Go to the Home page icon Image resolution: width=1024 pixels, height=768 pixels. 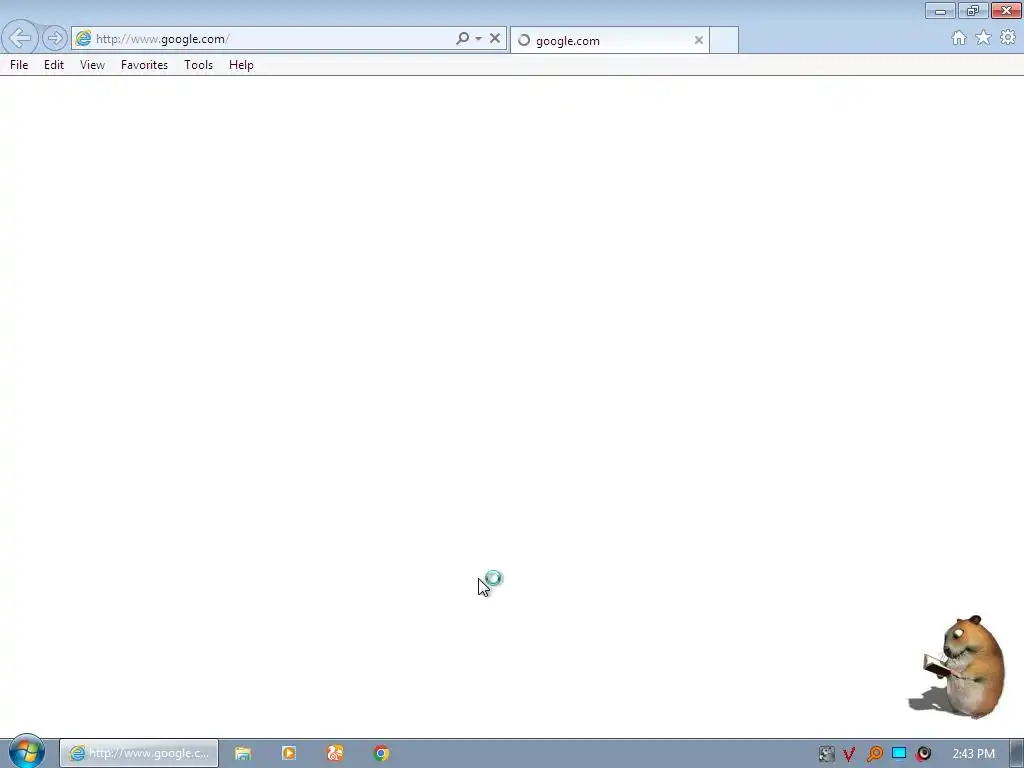[959, 38]
